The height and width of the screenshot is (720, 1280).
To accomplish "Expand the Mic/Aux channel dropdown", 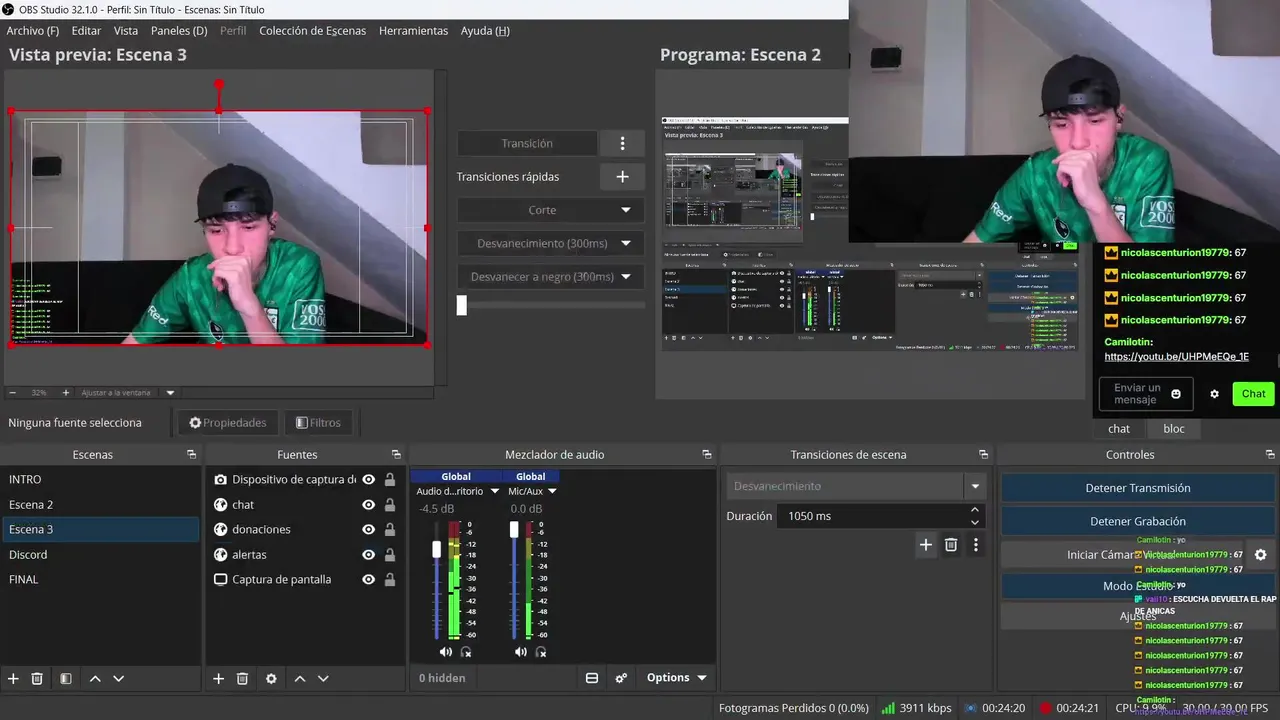I will point(552,491).
